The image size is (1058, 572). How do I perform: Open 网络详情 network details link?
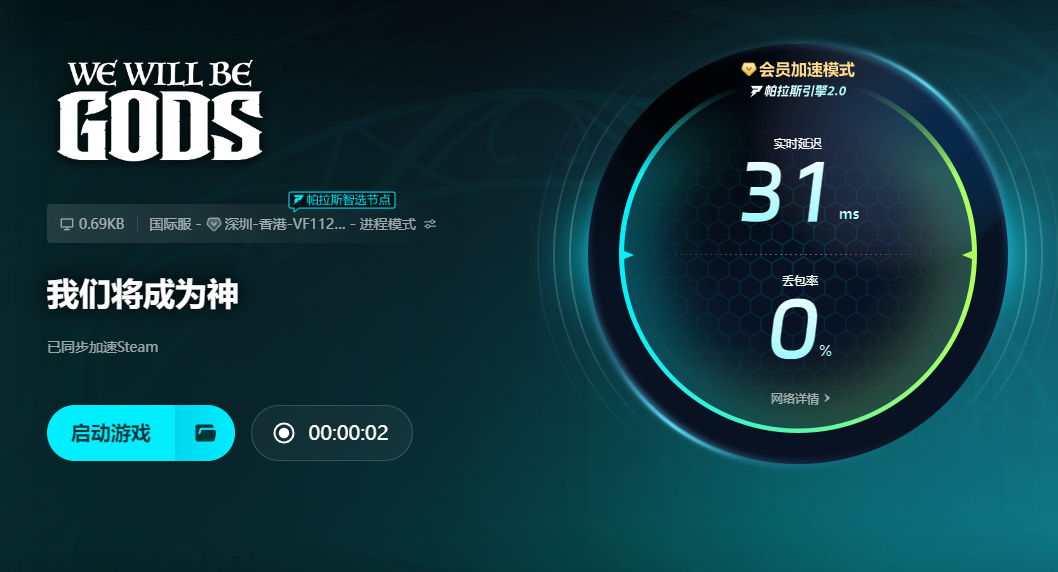coord(800,399)
